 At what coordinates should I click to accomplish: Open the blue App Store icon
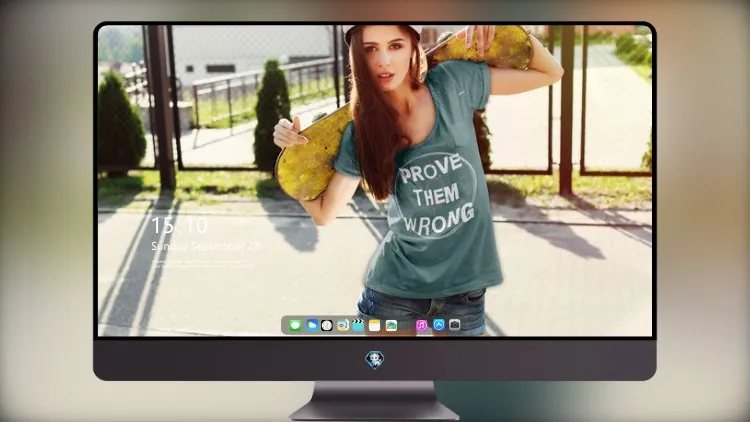coord(439,325)
